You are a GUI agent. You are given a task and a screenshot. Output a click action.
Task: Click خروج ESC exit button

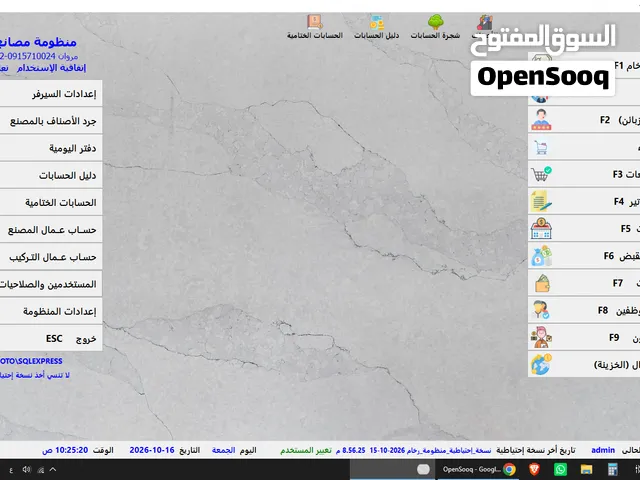[x=51, y=338]
